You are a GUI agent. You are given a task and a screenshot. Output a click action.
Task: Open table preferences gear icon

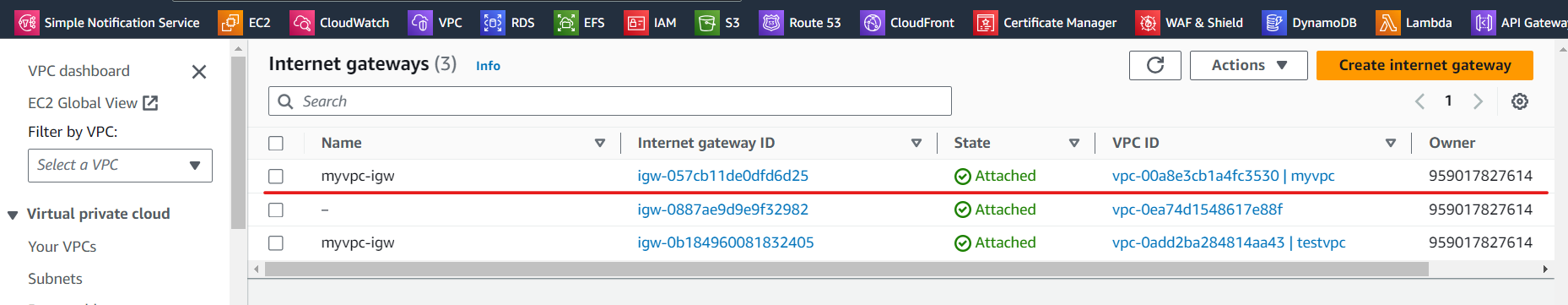point(1520,101)
